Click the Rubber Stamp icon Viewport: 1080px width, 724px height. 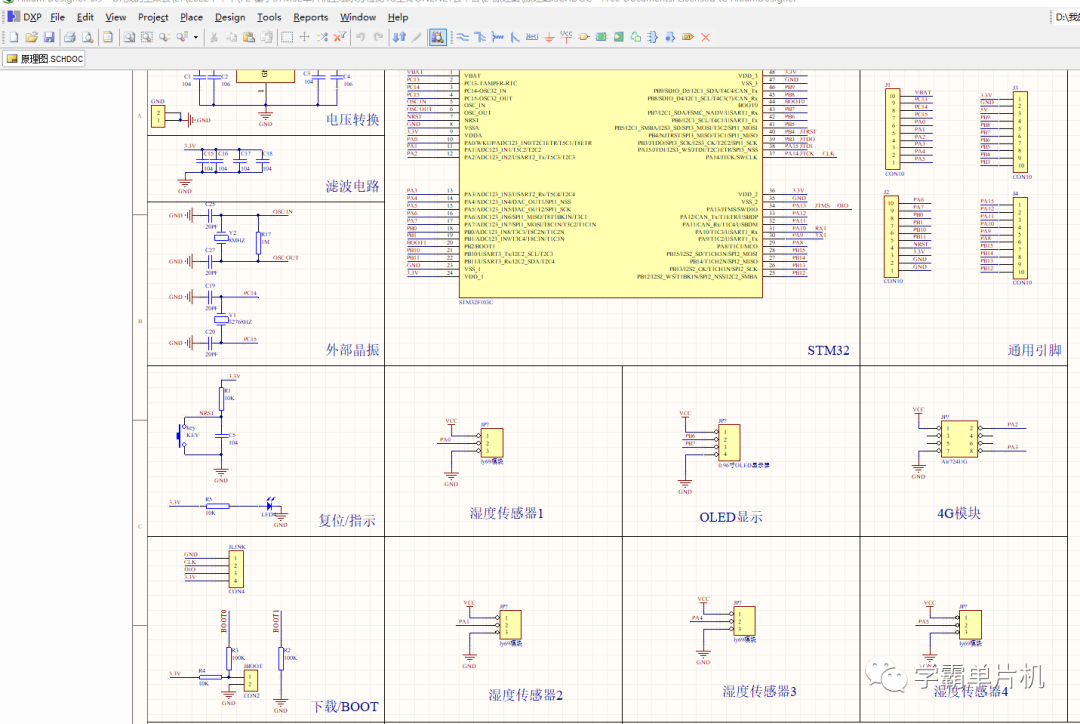pyautogui.click(x=267, y=37)
